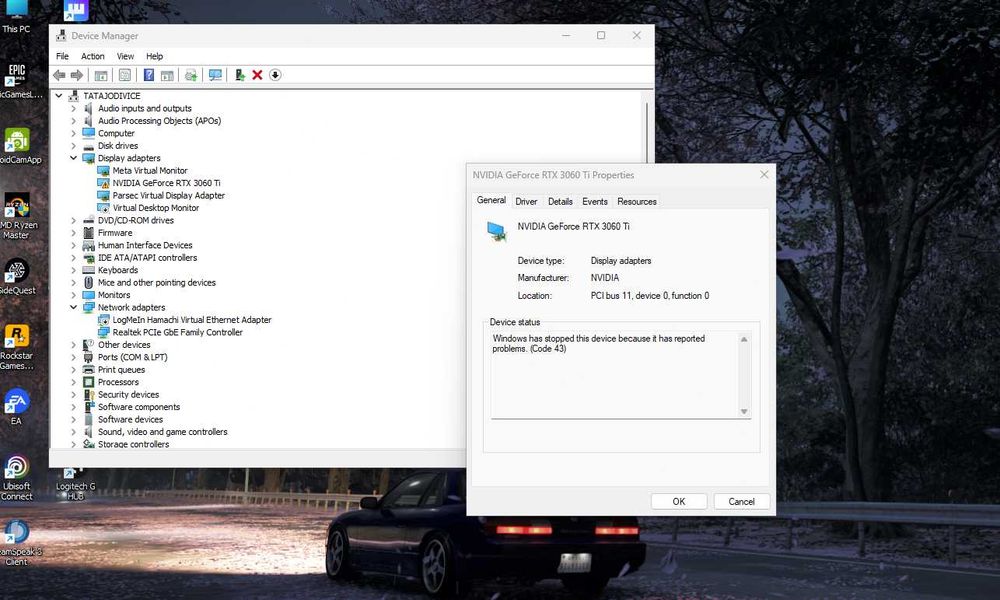Select Realtek PCIe GbE Family Controller
The height and width of the screenshot is (600, 1000).
(x=177, y=332)
